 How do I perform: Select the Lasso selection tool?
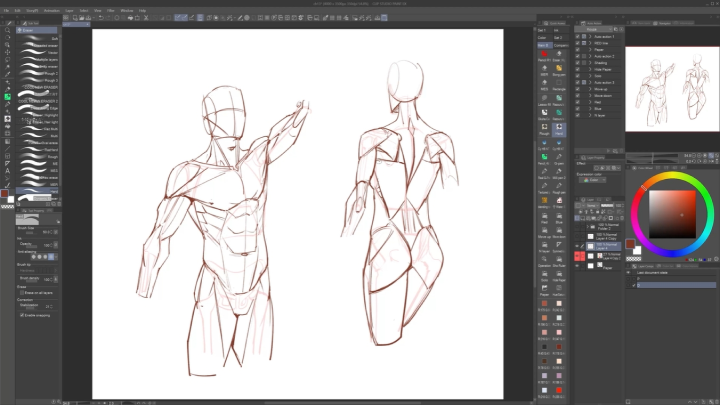click(x=7, y=60)
